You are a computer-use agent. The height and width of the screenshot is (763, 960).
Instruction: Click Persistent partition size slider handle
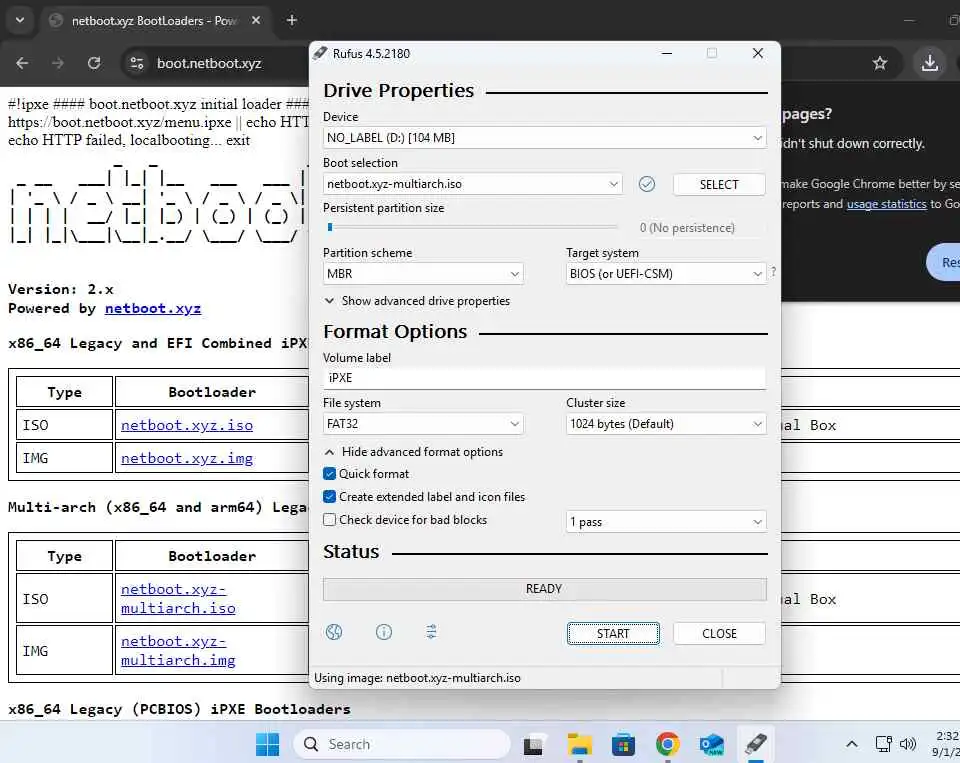point(330,227)
